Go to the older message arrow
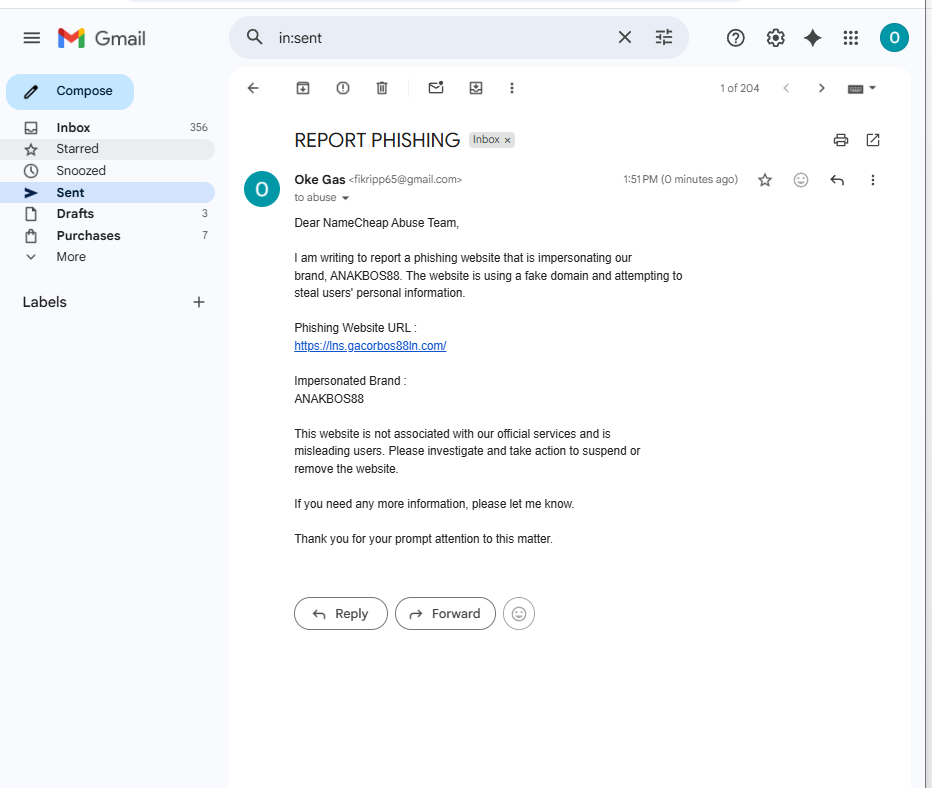This screenshot has height=788, width=932. (821, 88)
